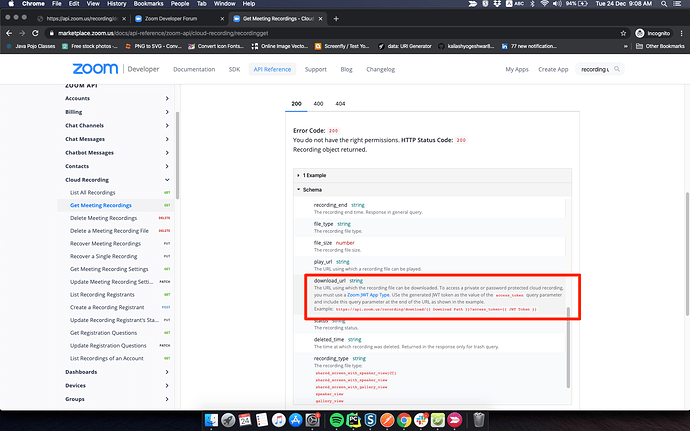The height and width of the screenshot is (431, 690).
Task: Open Reminders from the dock
Action: pyautogui.click(x=261, y=420)
